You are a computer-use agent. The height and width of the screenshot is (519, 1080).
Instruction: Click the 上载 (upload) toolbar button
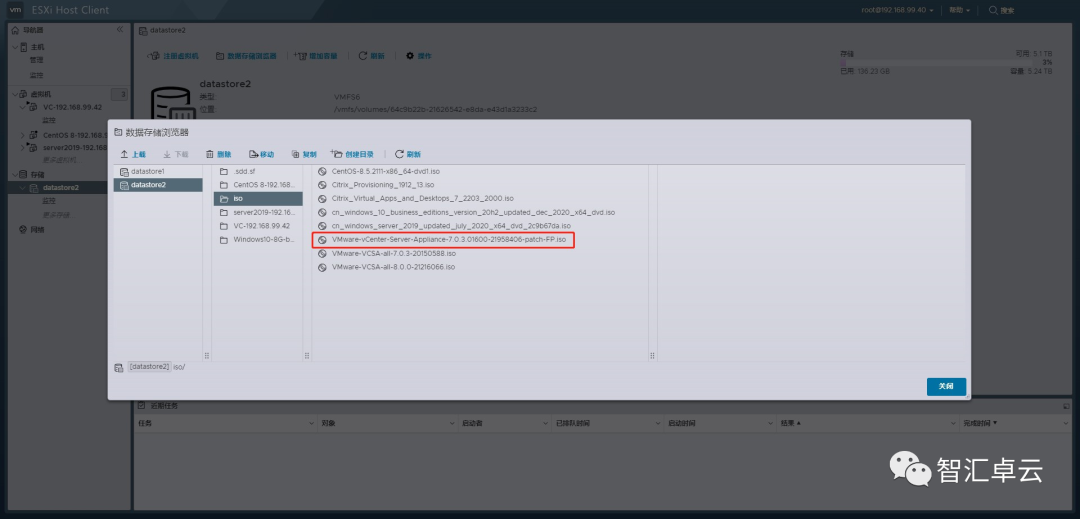pos(133,154)
